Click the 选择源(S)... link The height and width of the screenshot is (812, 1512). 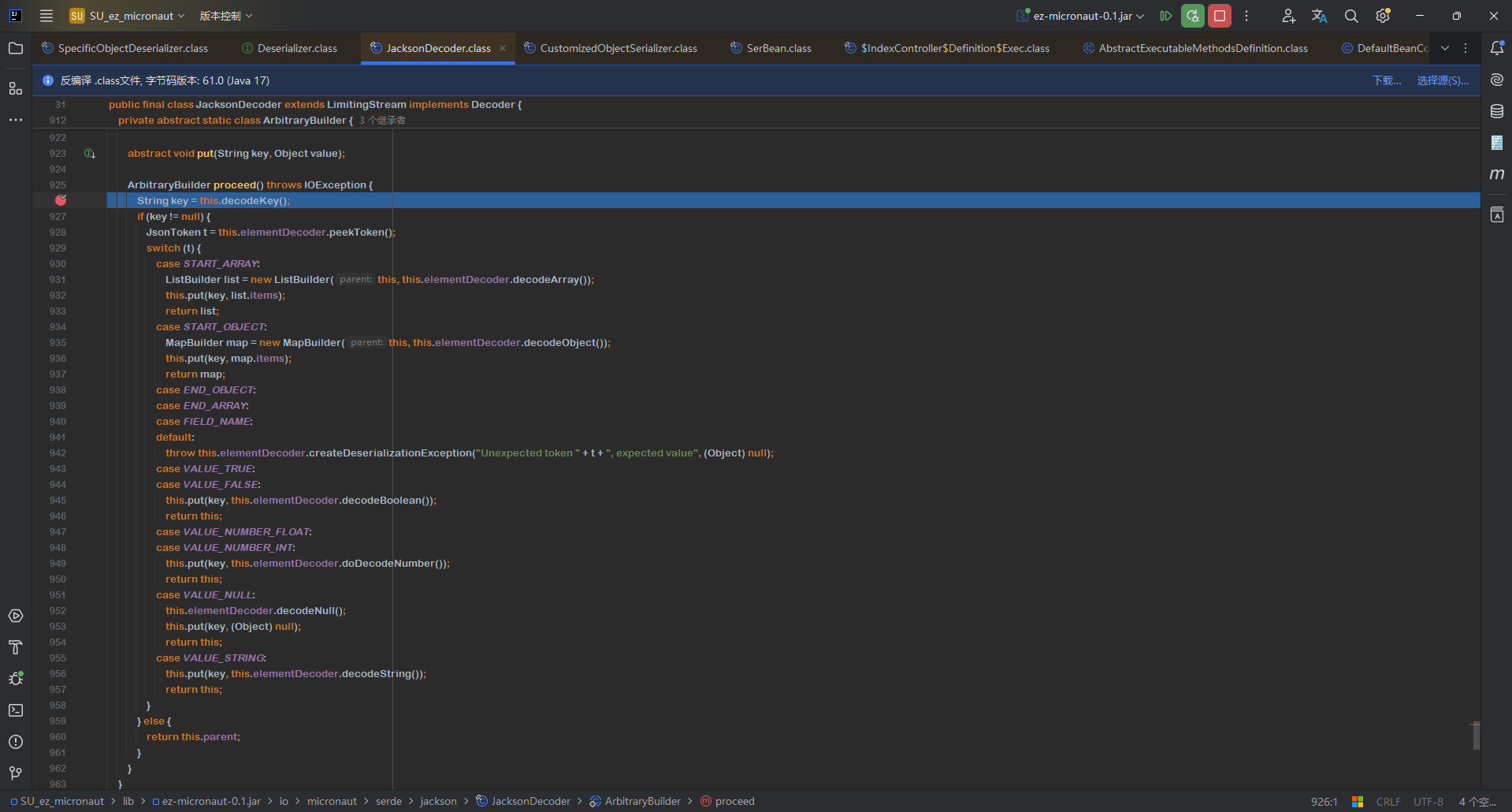pos(1443,80)
